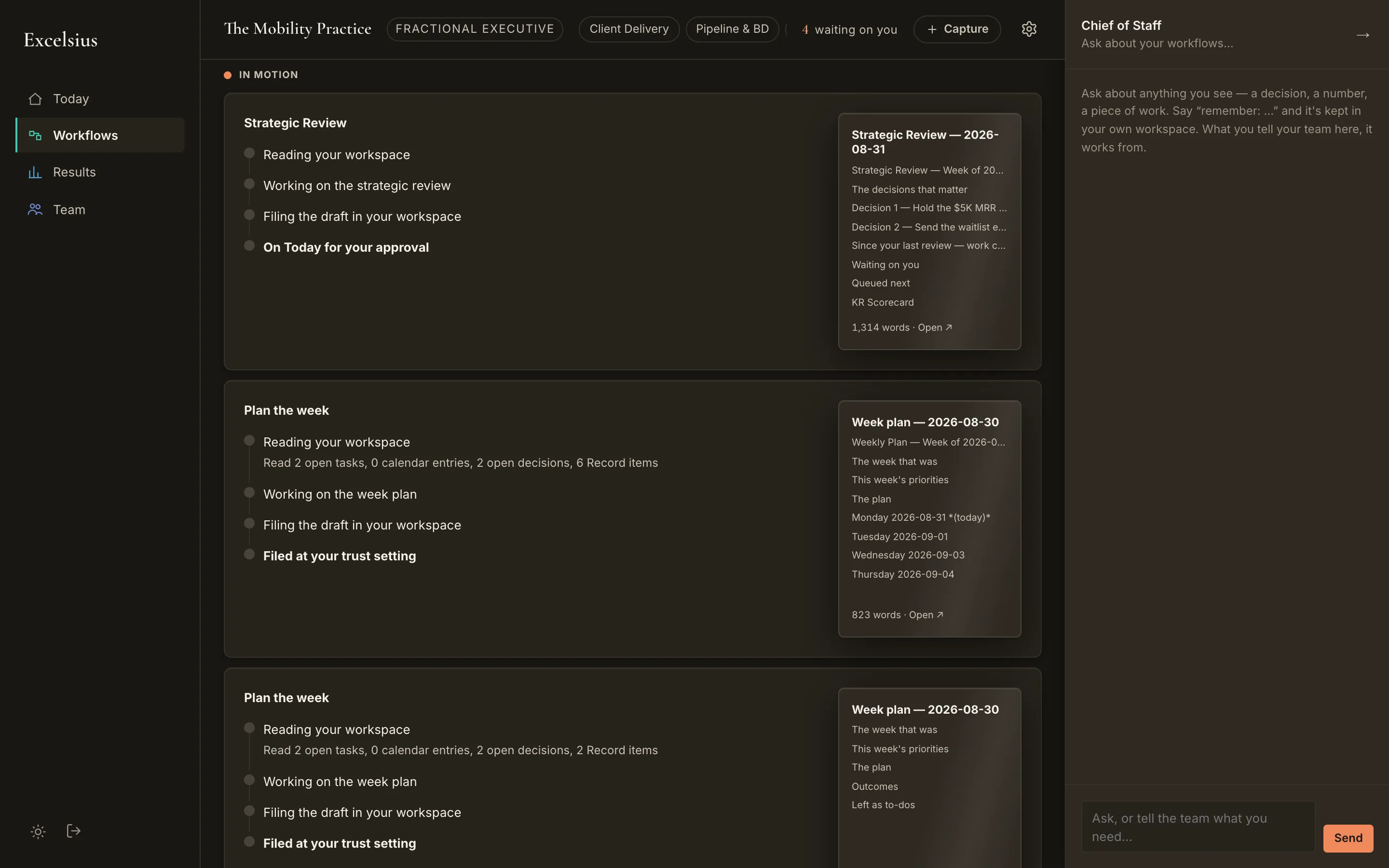
Task: Click the Fractional Executive badge
Action: (475, 29)
